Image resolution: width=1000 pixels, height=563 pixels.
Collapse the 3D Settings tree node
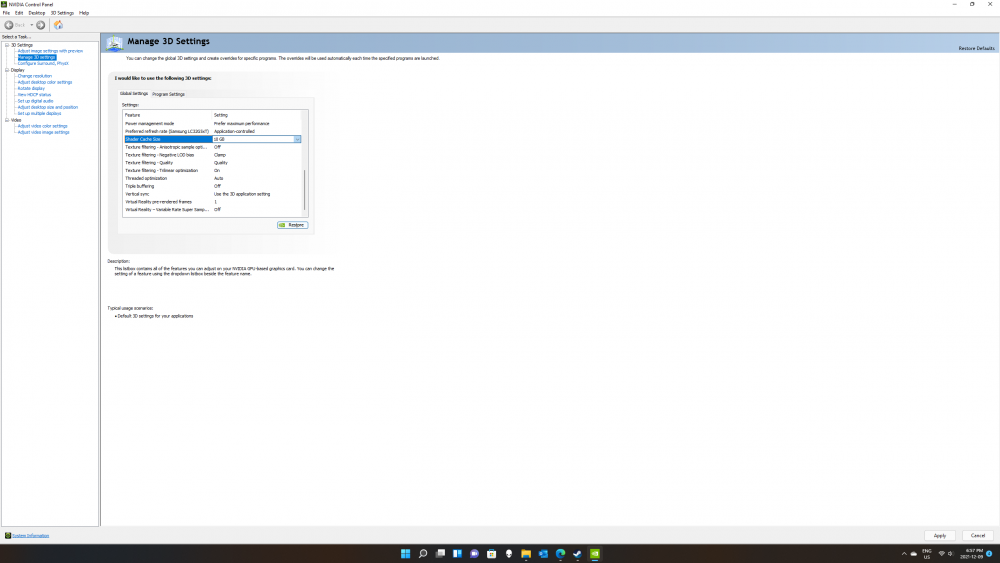[x=7, y=45]
